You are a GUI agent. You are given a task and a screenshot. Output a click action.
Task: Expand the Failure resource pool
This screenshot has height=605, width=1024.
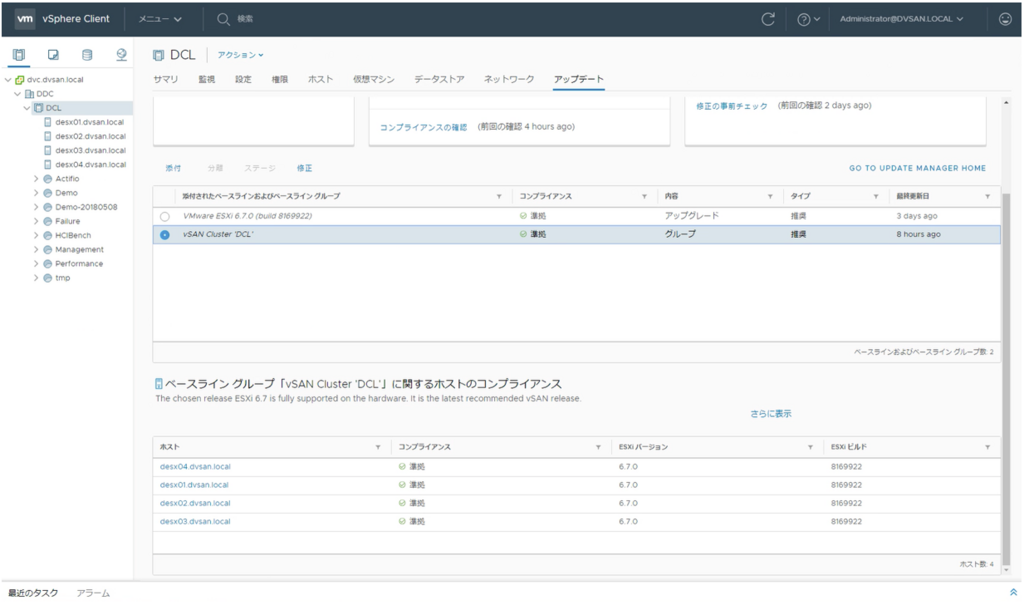(x=36, y=221)
